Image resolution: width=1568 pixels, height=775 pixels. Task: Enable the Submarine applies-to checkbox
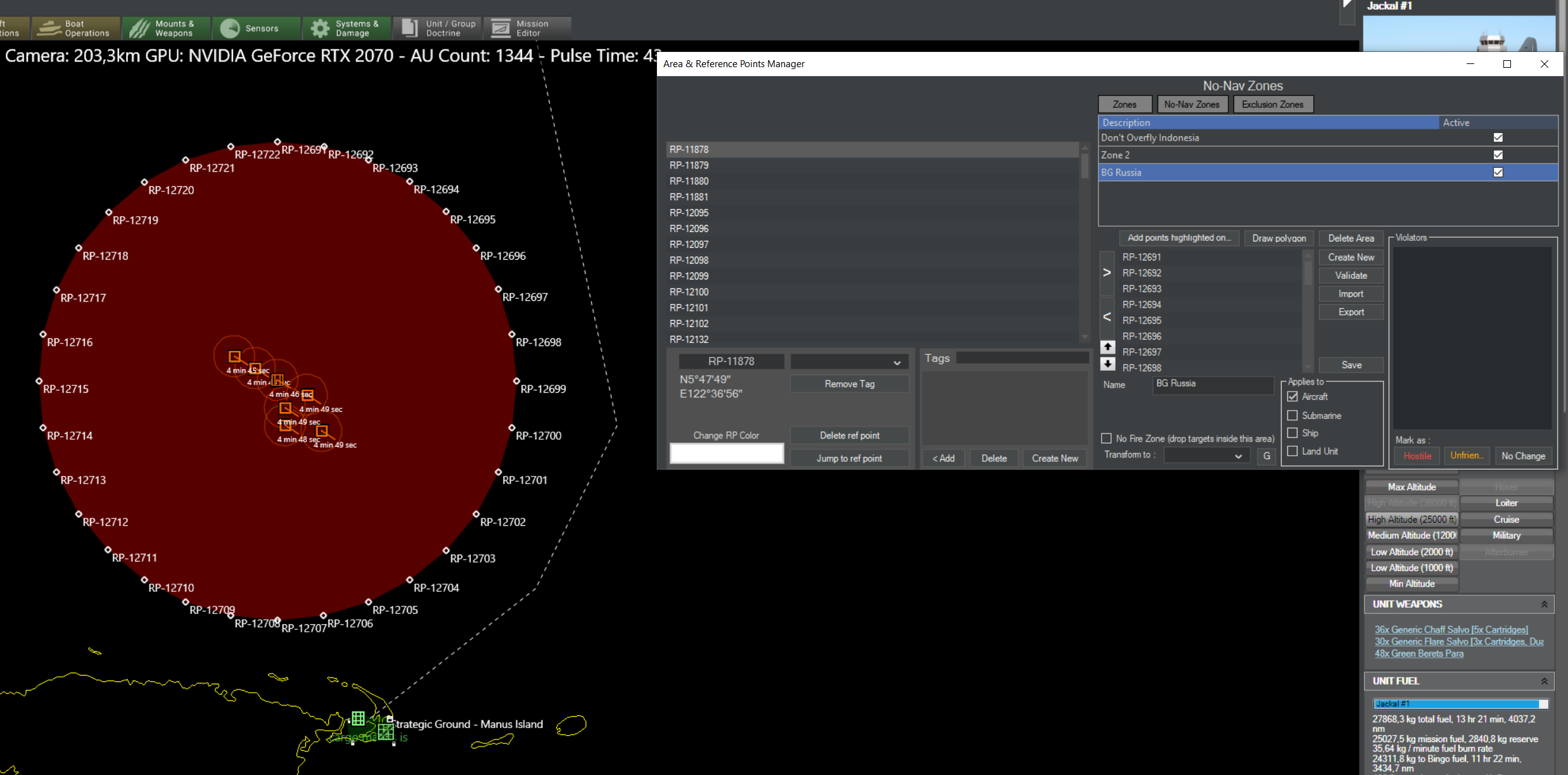[1292, 416]
